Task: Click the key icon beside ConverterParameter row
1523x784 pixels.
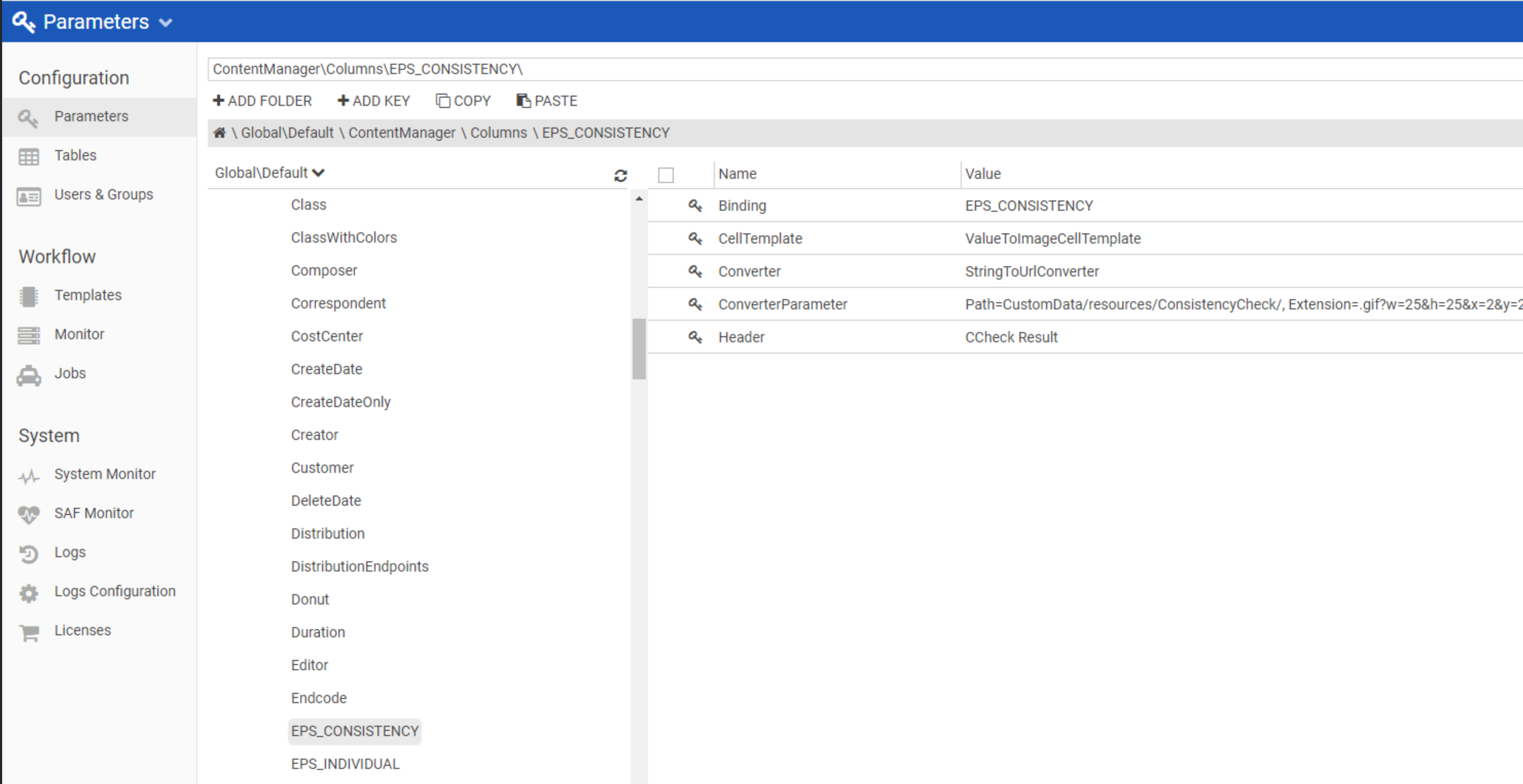Action: pyautogui.click(x=695, y=304)
